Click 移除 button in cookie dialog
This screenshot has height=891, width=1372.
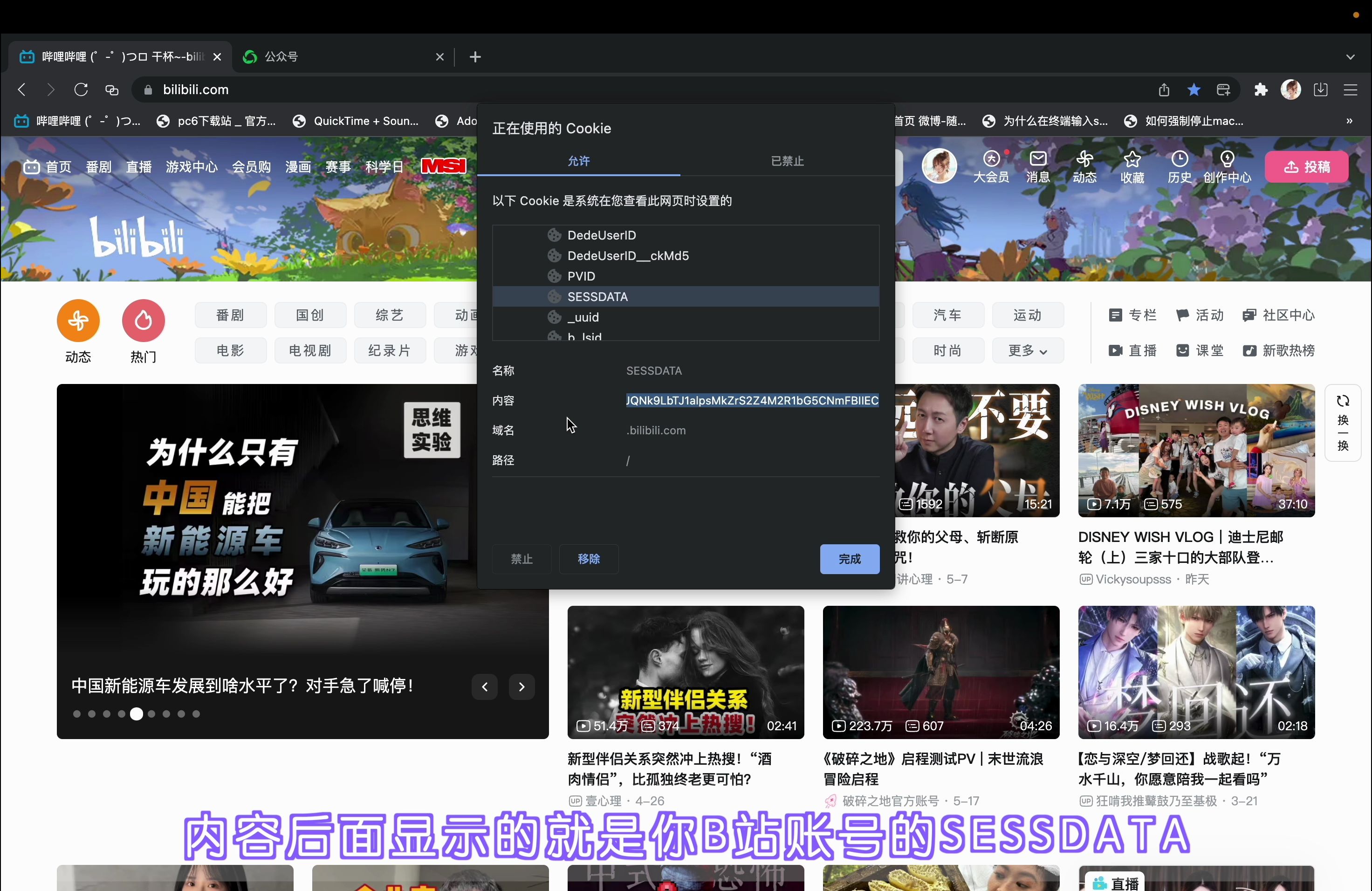point(589,559)
